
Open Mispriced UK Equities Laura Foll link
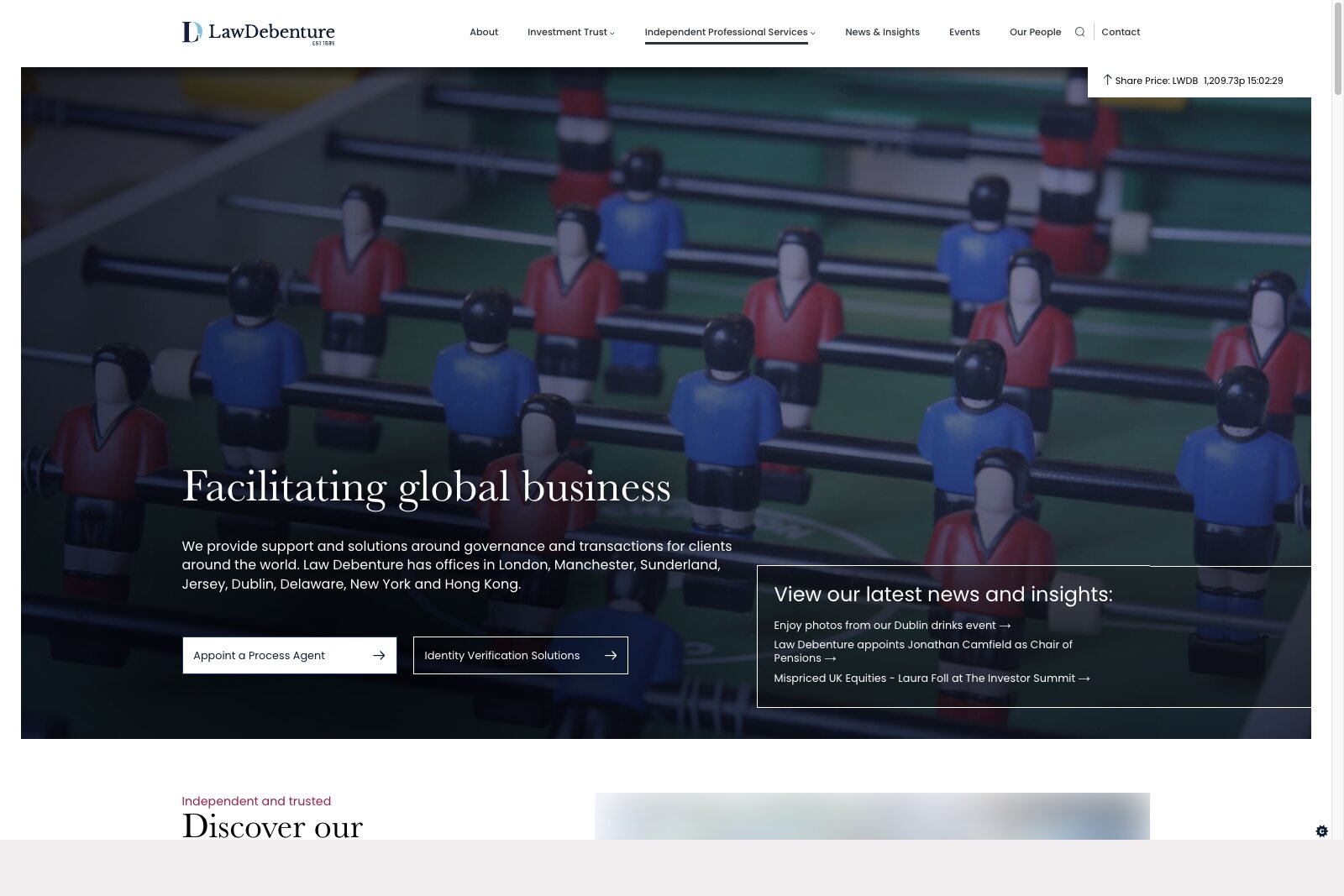tap(932, 679)
